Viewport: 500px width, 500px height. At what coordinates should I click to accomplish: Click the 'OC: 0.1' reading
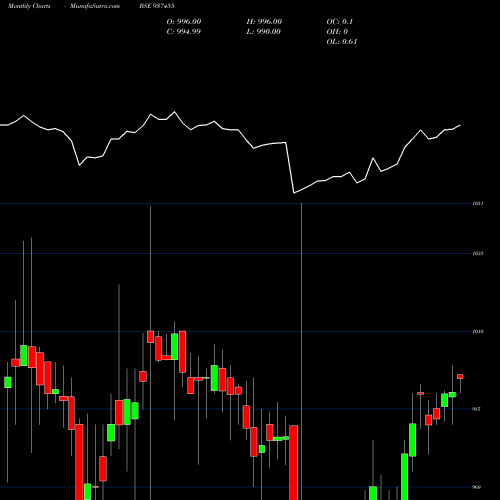[339, 21]
